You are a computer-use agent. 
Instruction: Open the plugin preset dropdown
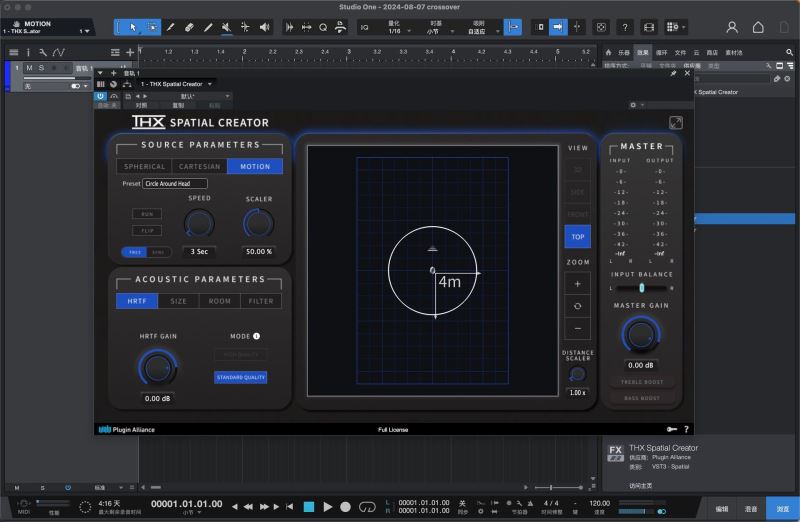pos(189,96)
